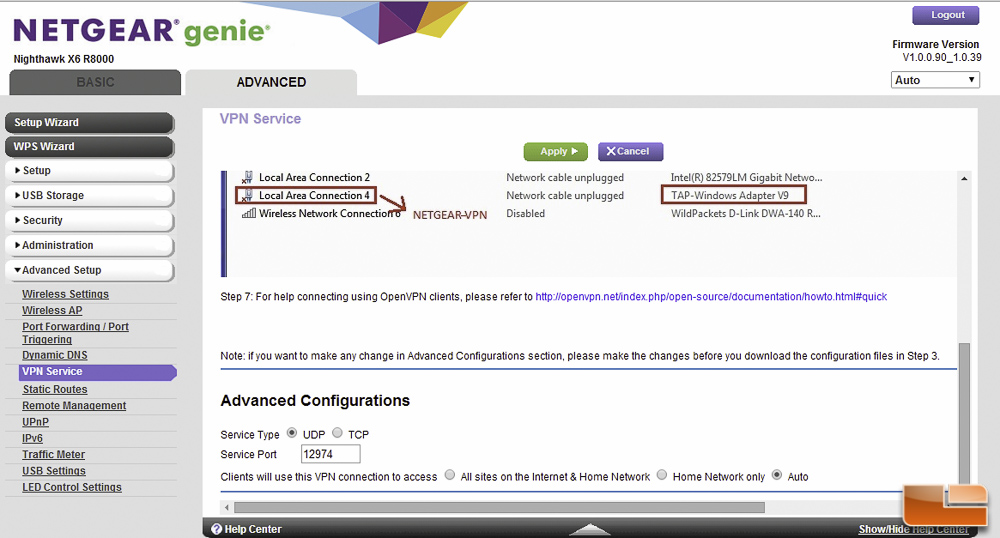The height and width of the screenshot is (538, 1000).
Task: Click the Local Area Connection 4 row label
Action: click(x=314, y=195)
